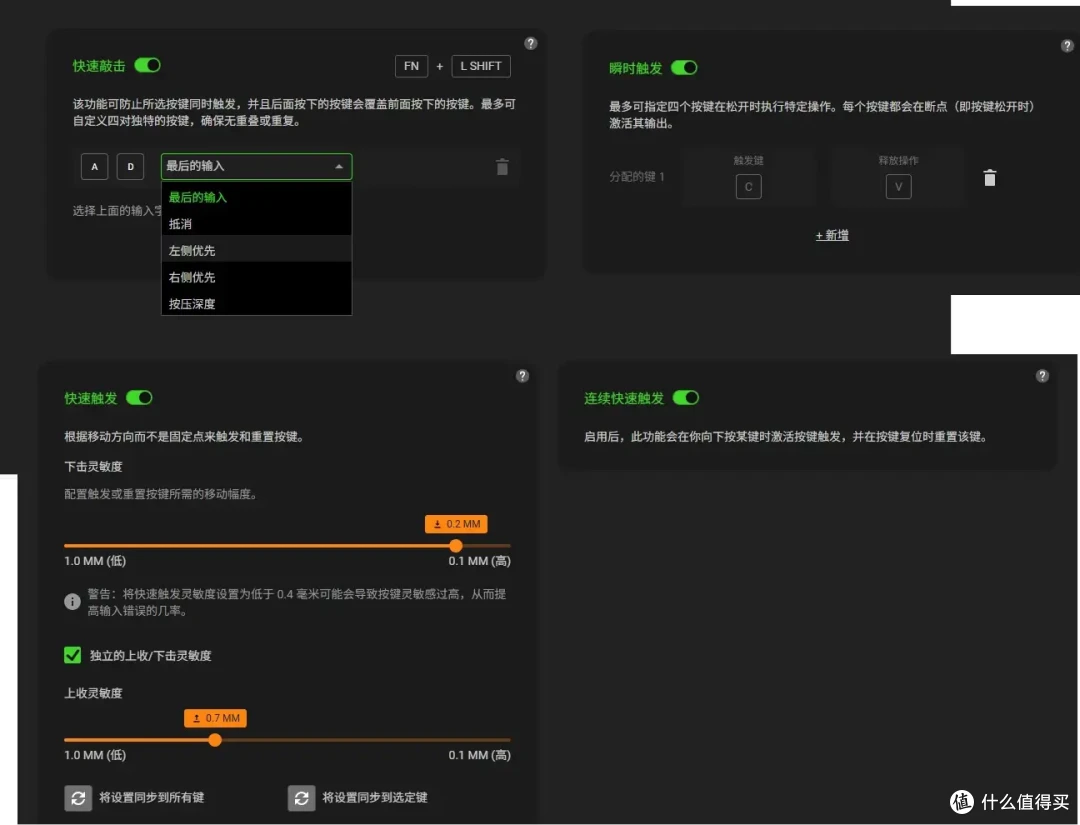Click 将设置同步到选定键 text
1080x825 pixels.
(375, 797)
